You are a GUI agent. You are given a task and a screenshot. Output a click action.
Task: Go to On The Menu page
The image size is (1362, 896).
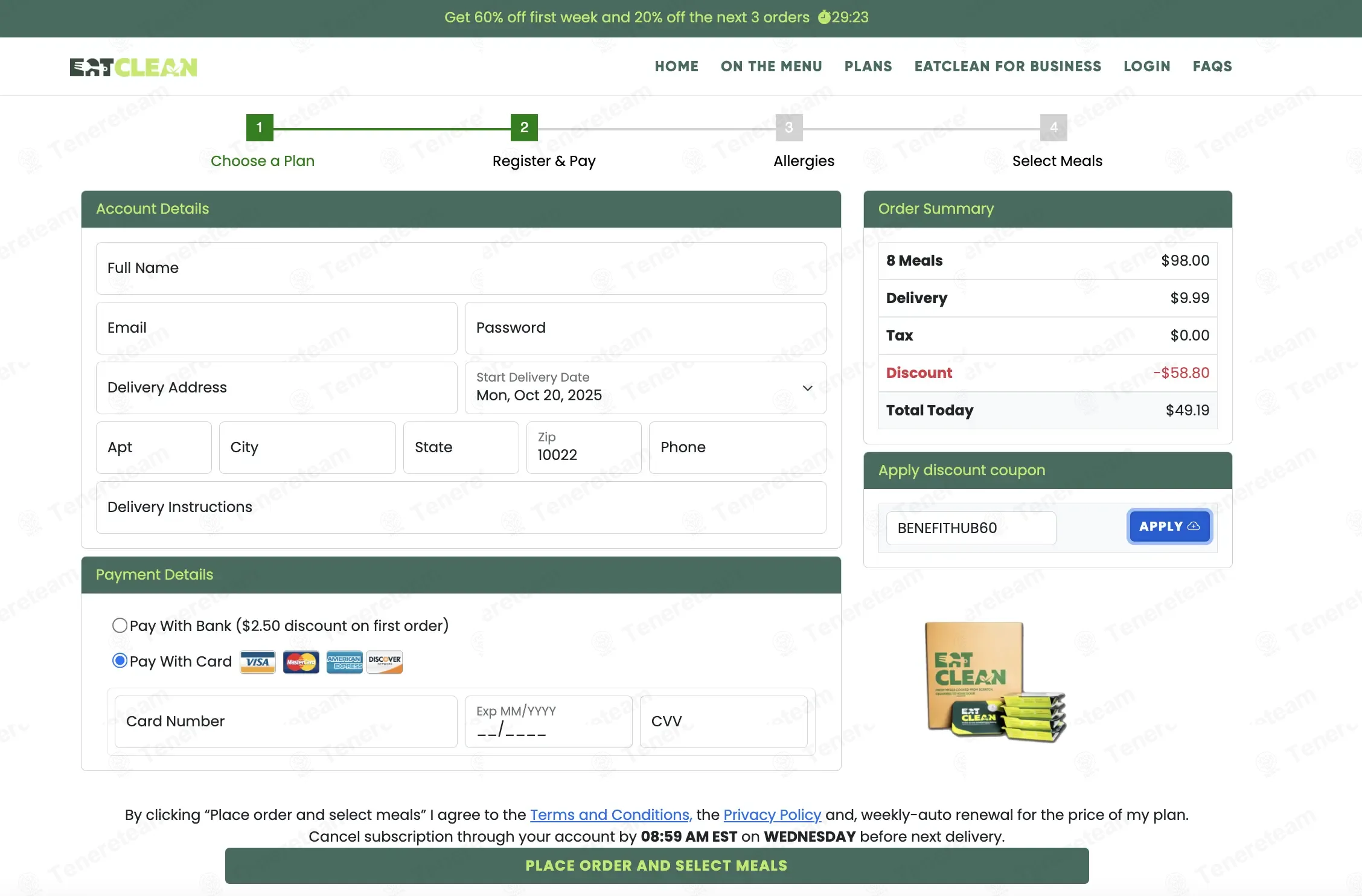coord(771,66)
